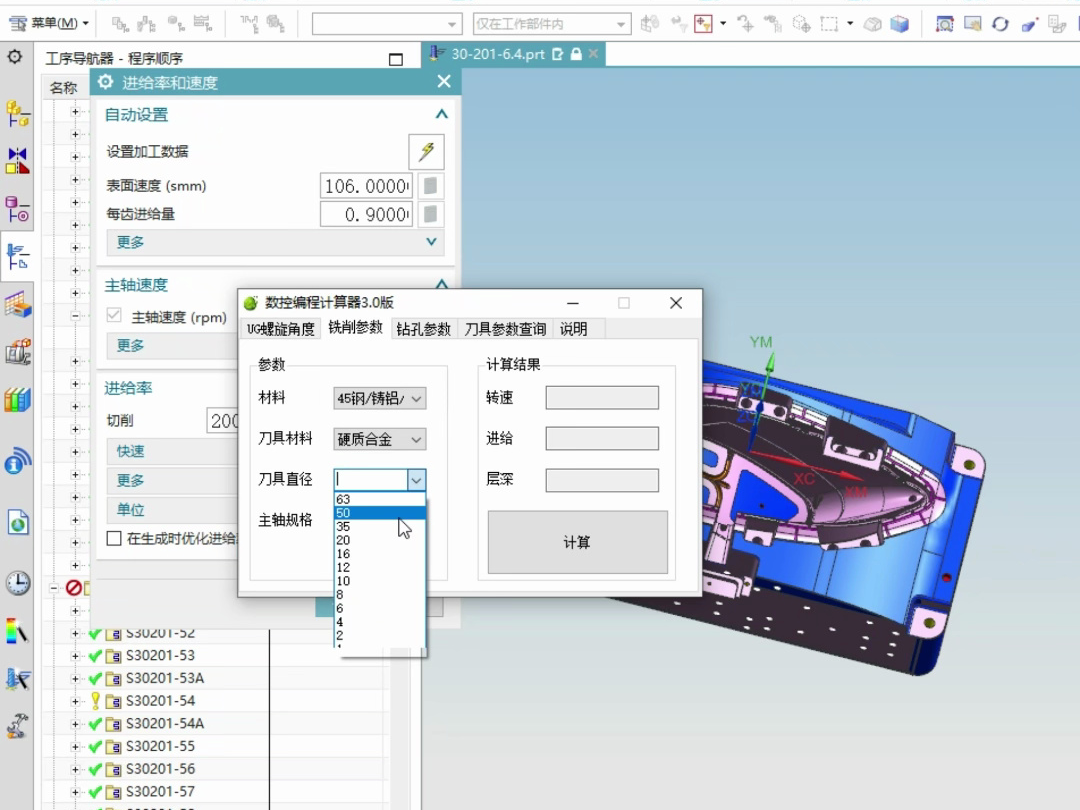Open the Reuse Library sidebar icon

click(17, 351)
